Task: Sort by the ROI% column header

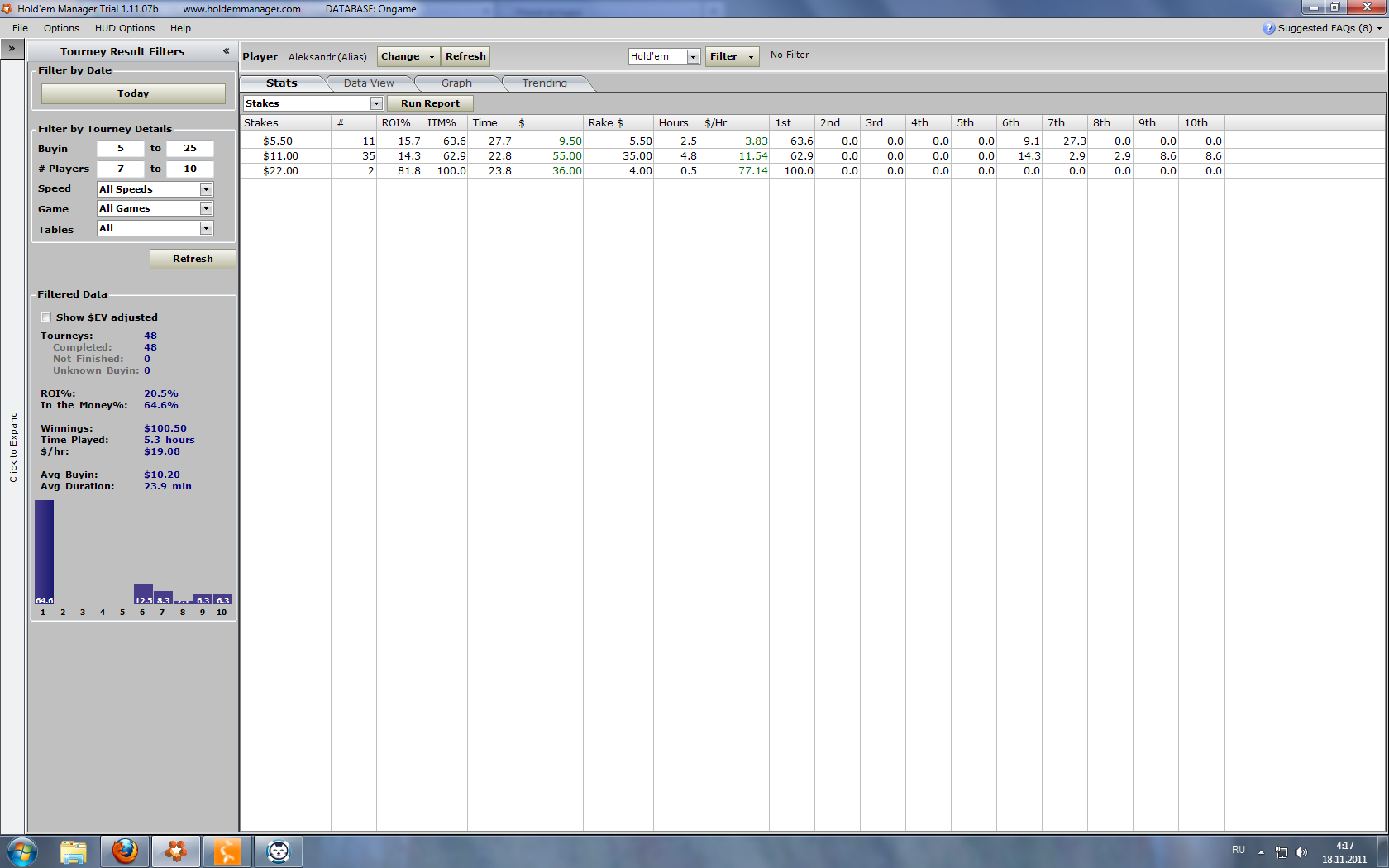Action: (x=396, y=123)
